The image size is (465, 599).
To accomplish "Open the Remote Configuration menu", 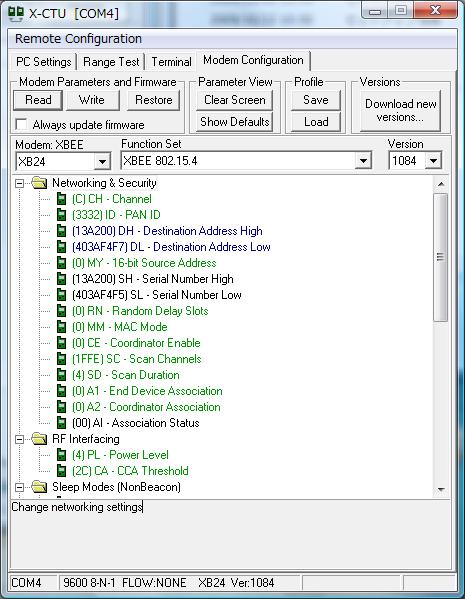I will coord(78,39).
